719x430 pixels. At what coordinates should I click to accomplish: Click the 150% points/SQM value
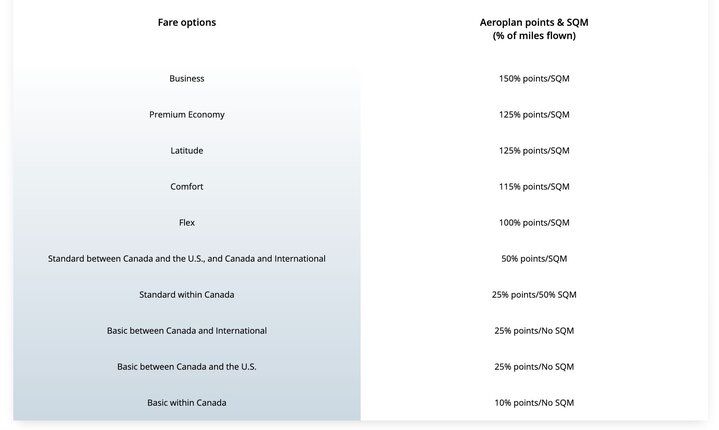[534, 78]
